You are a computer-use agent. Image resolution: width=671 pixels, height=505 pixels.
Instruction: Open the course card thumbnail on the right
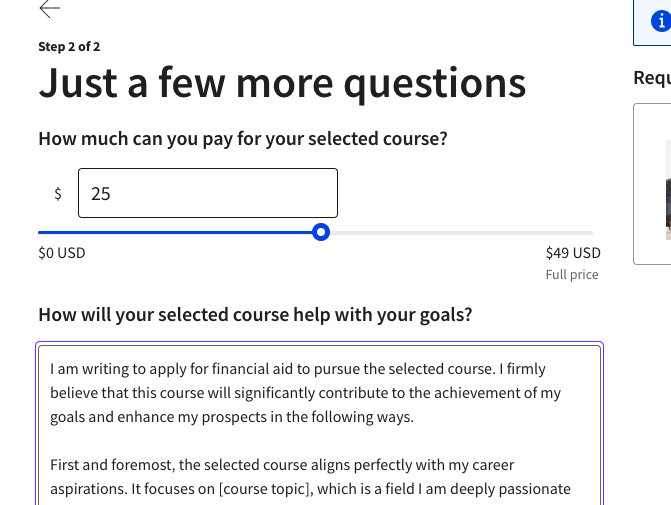[x=668, y=190]
